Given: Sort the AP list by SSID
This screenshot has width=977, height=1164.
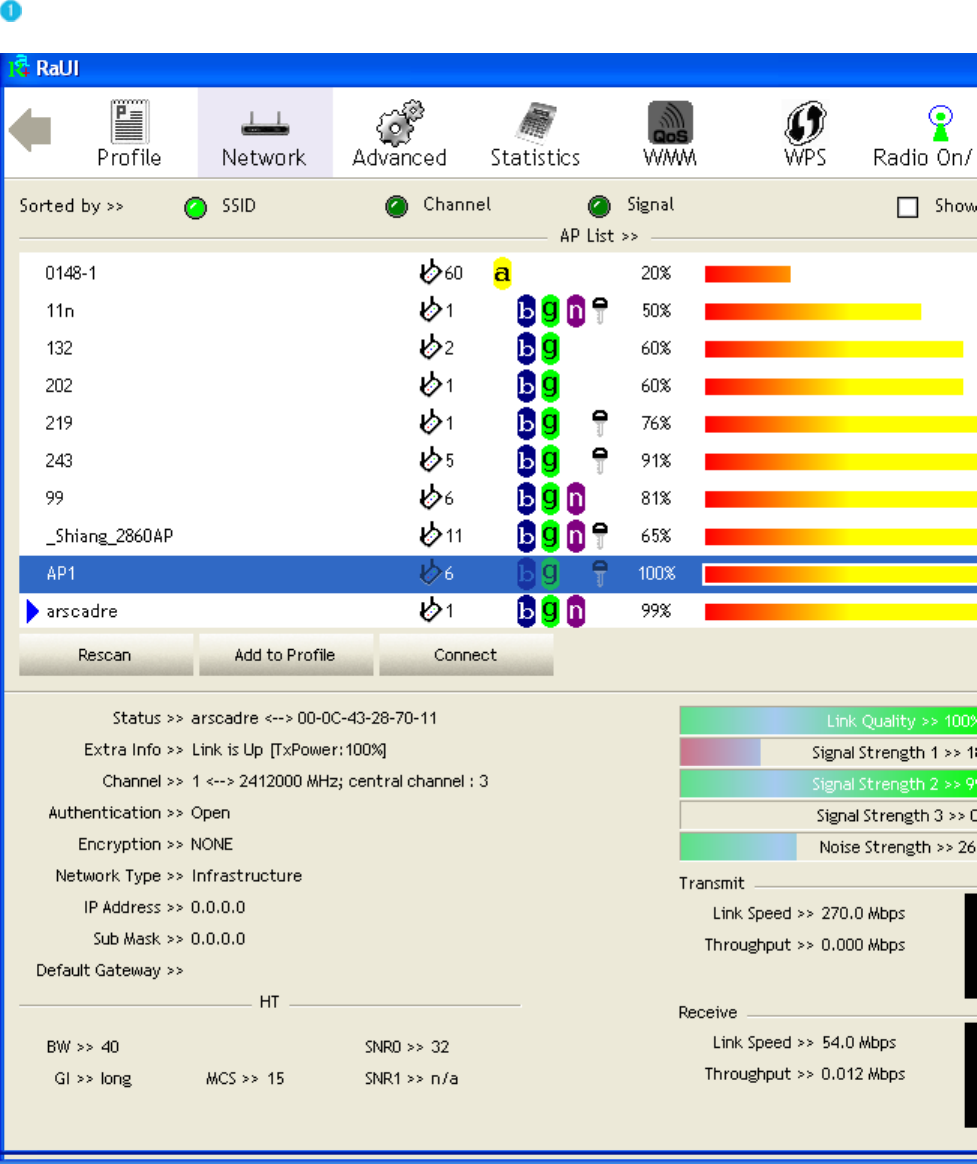Looking at the screenshot, I should (196, 208).
